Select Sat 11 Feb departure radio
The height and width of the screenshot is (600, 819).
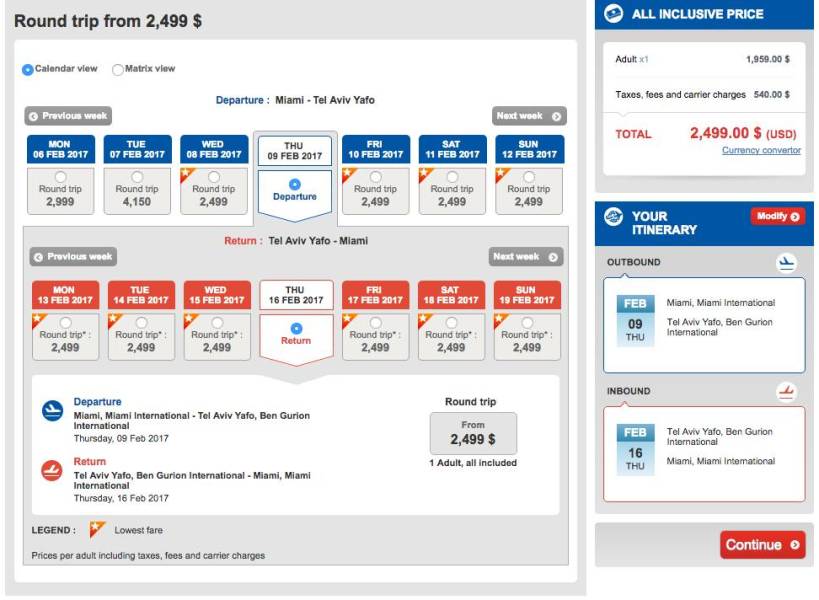pos(452,177)
